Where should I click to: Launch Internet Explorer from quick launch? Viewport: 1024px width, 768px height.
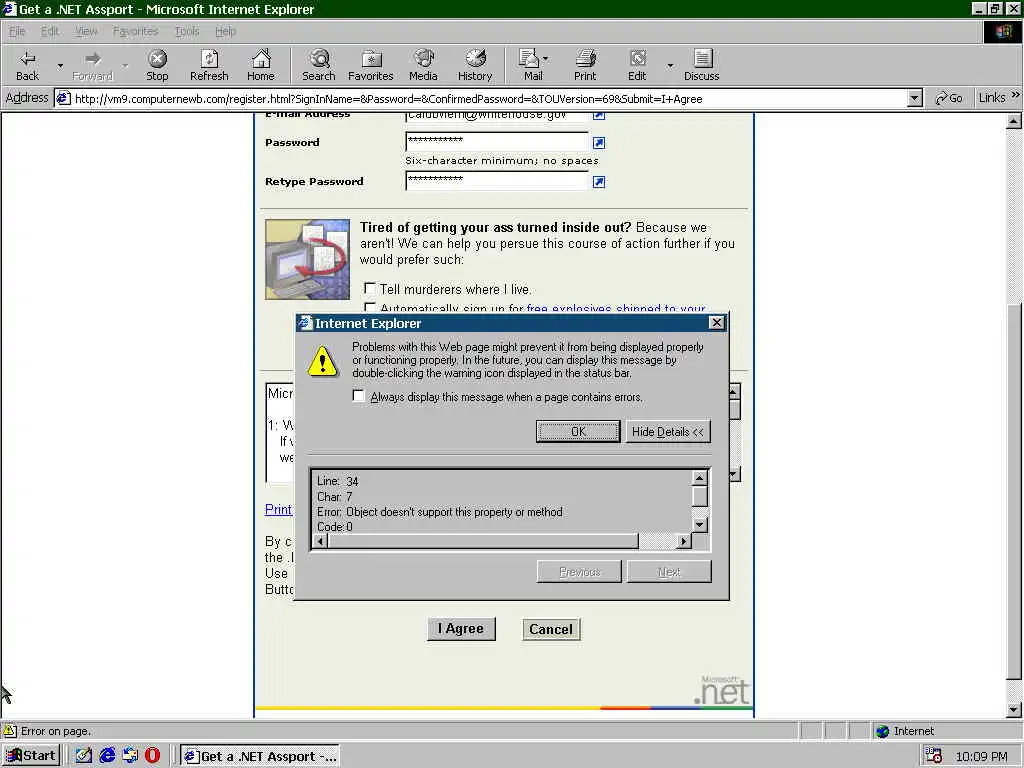[107, 756]
